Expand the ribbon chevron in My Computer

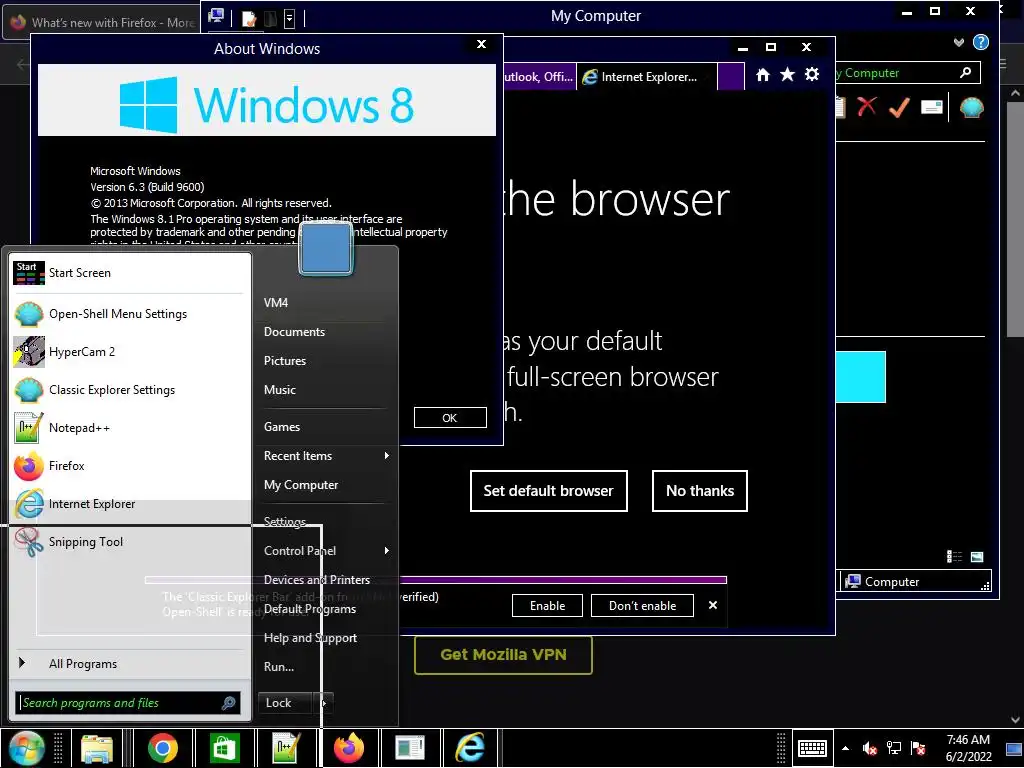(x=958, y=42)
